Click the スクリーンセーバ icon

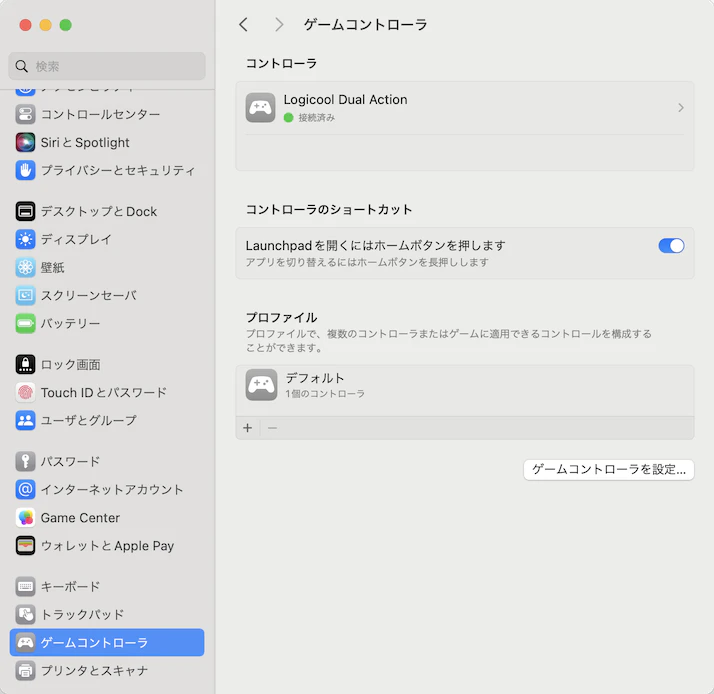[25, 296]
